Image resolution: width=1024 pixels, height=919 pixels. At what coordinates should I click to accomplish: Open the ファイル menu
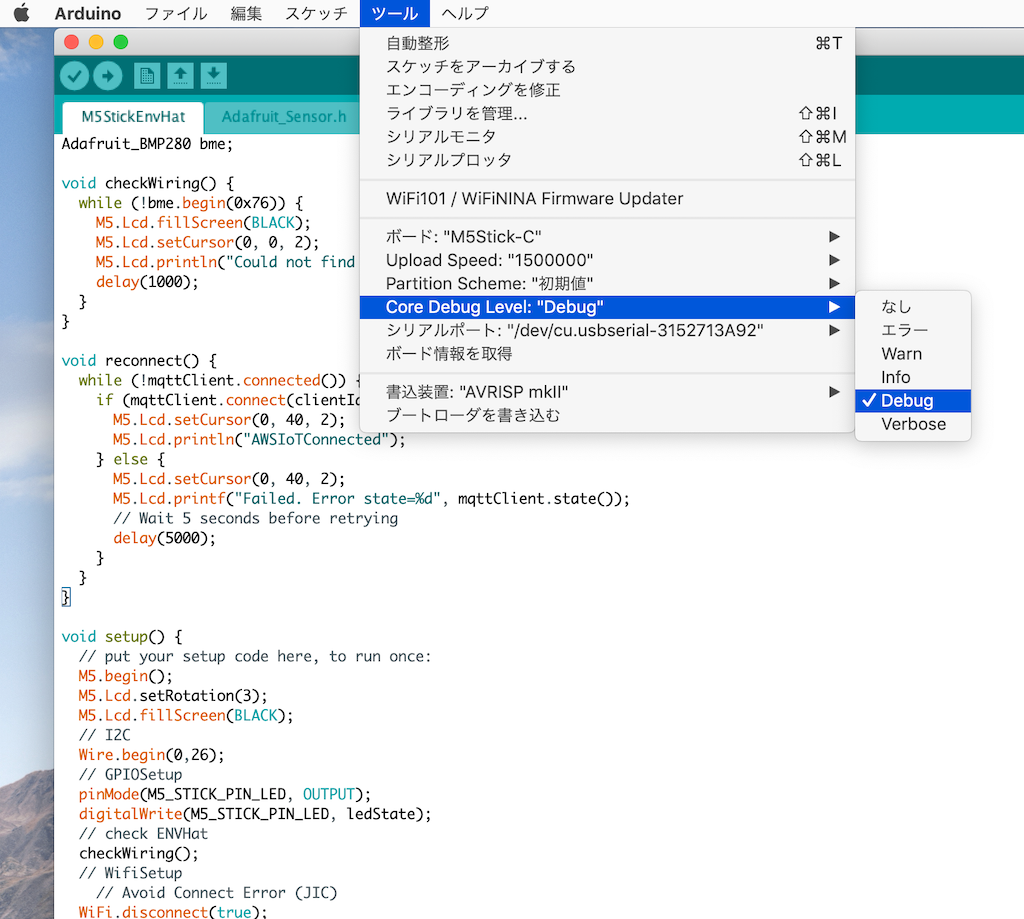point(176,13)
